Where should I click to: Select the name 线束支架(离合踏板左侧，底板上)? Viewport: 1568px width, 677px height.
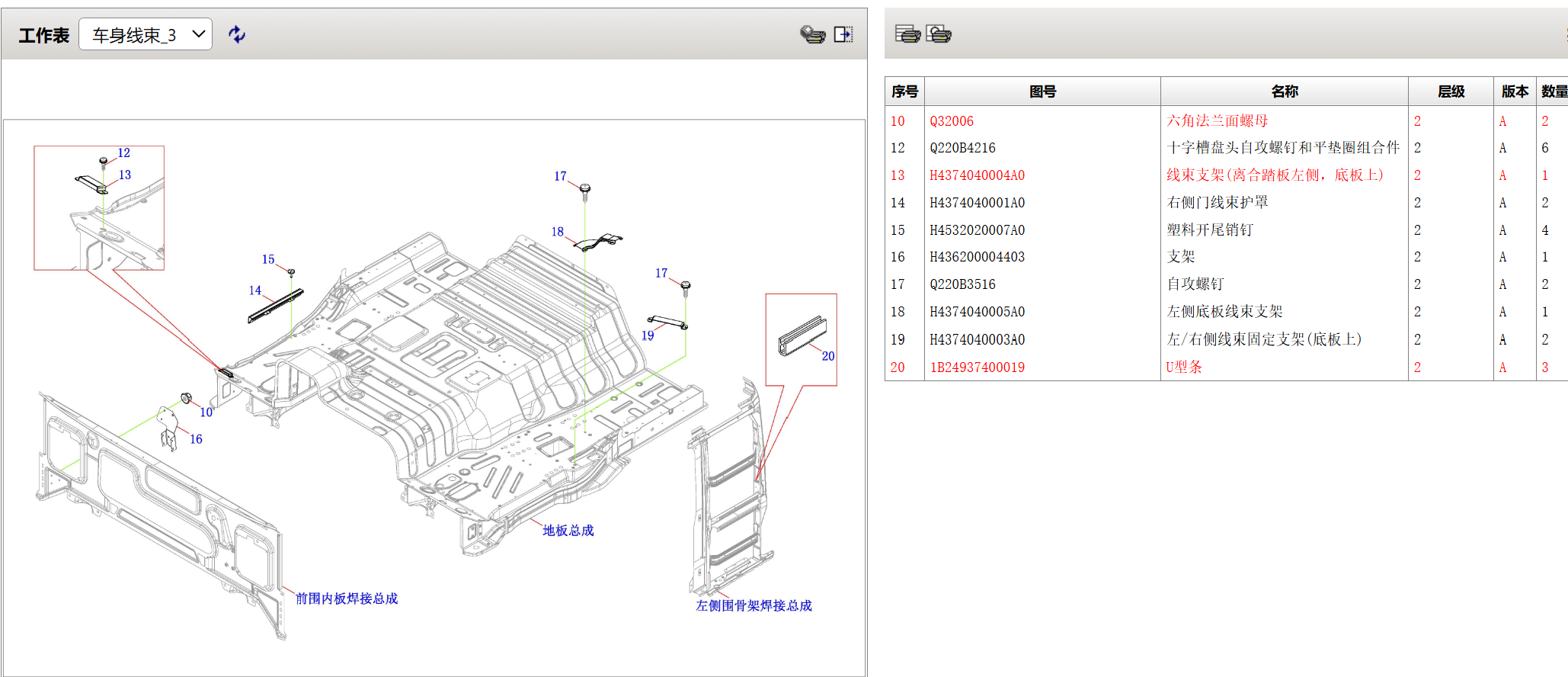pos(1275,175)
